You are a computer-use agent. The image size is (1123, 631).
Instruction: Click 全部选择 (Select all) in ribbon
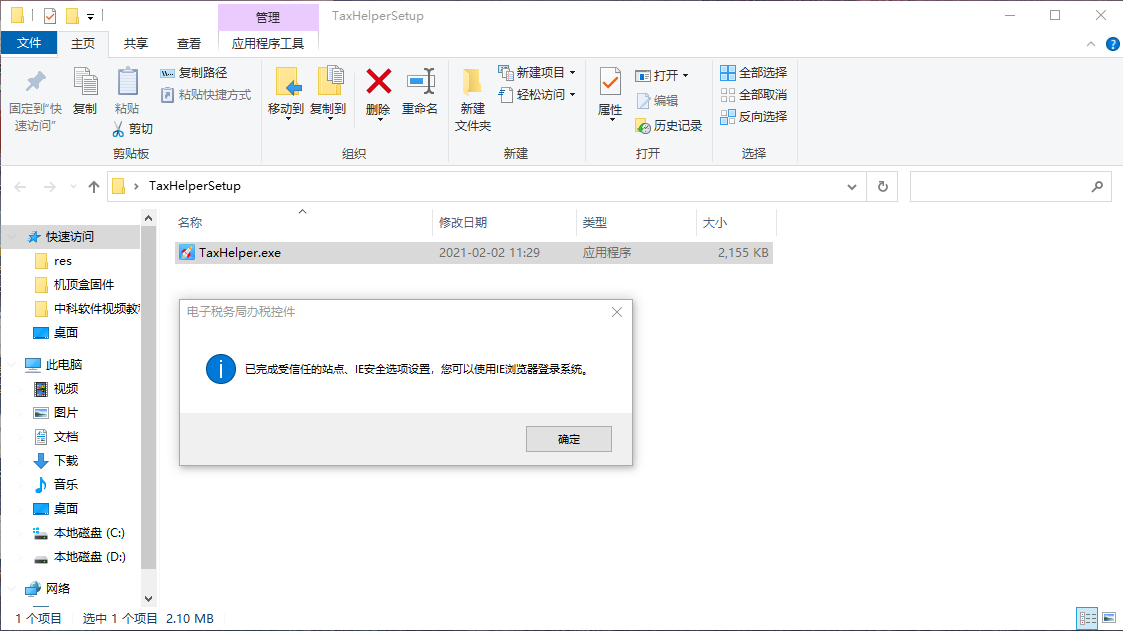click(x=753, y=73)
